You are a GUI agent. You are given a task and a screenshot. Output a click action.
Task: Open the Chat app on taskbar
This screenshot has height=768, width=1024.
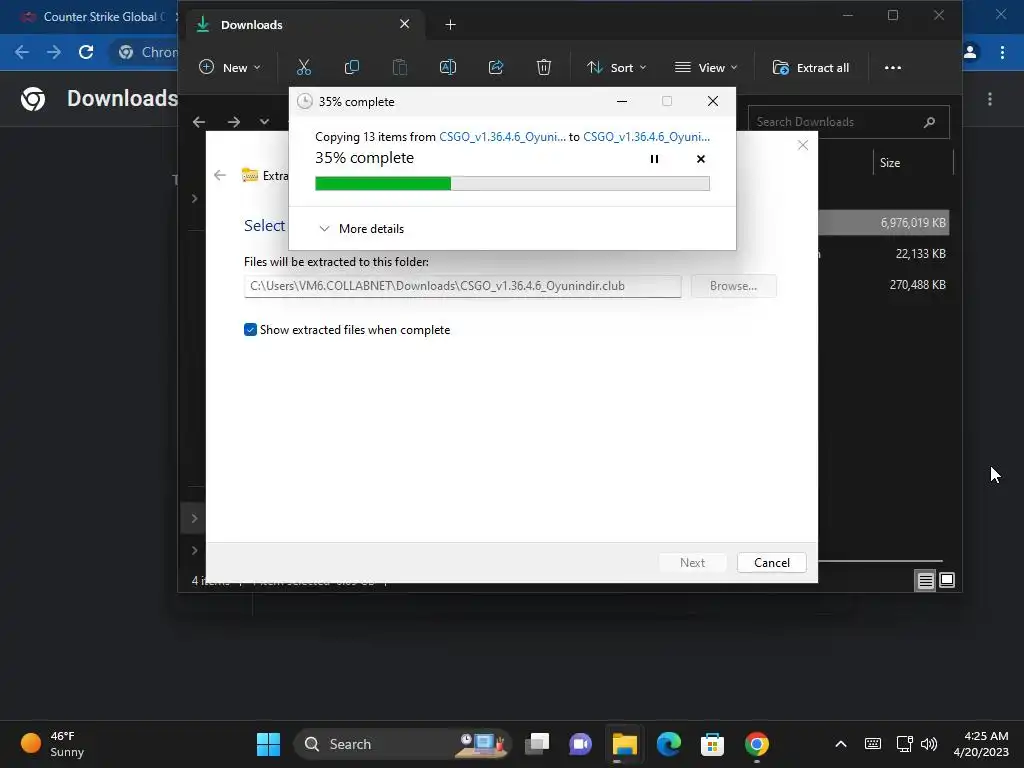581,744
